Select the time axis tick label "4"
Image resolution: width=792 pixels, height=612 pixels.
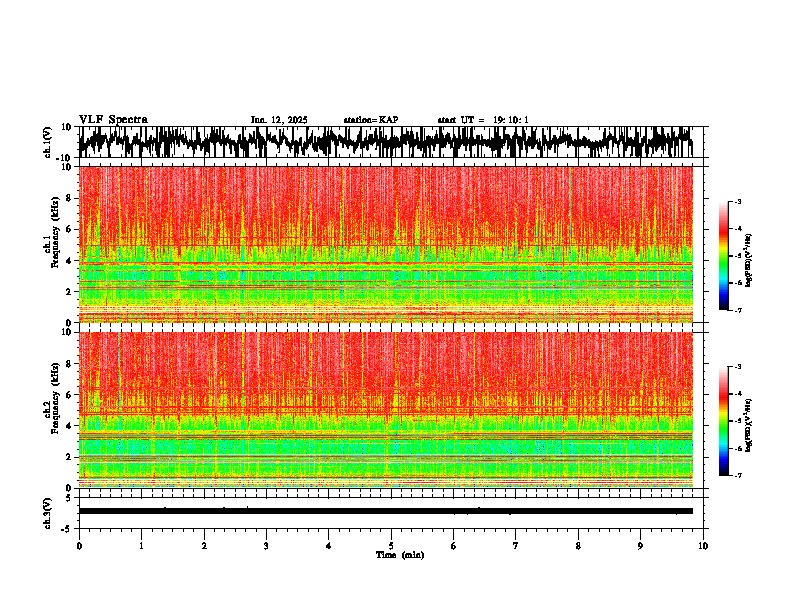coord(329,546)
